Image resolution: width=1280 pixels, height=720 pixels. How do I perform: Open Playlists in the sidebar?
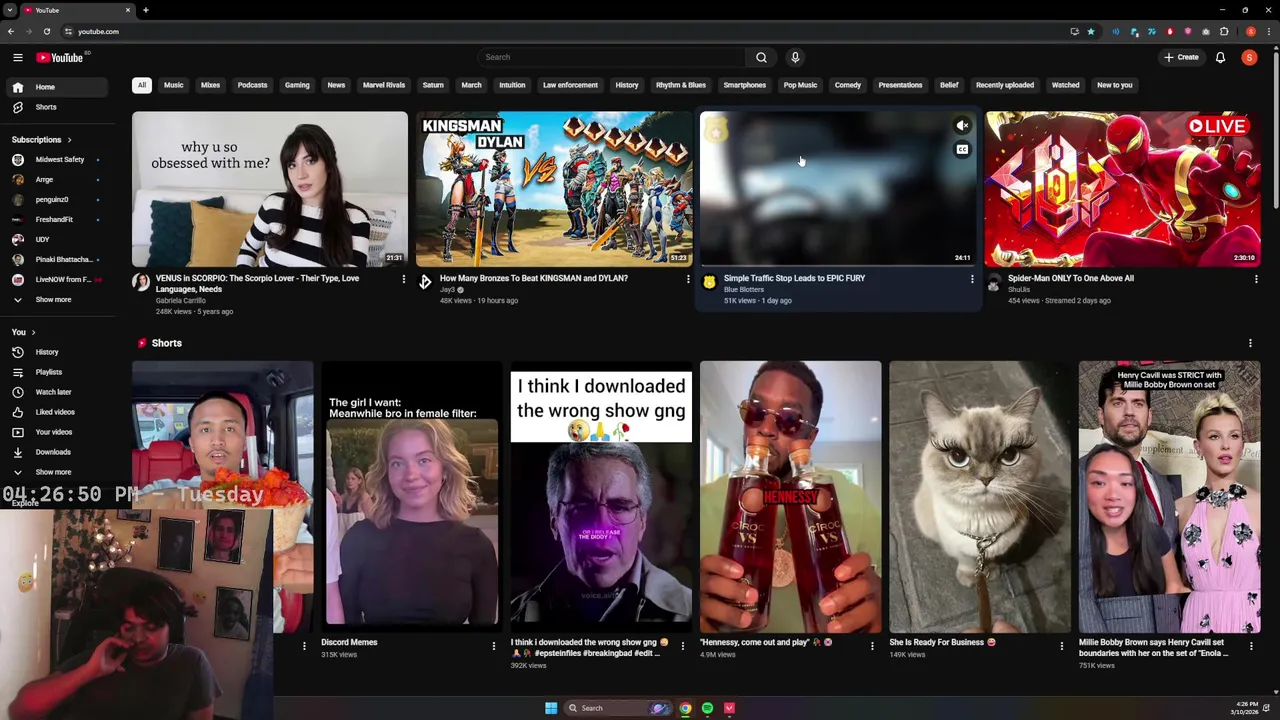tap(55, 372)
